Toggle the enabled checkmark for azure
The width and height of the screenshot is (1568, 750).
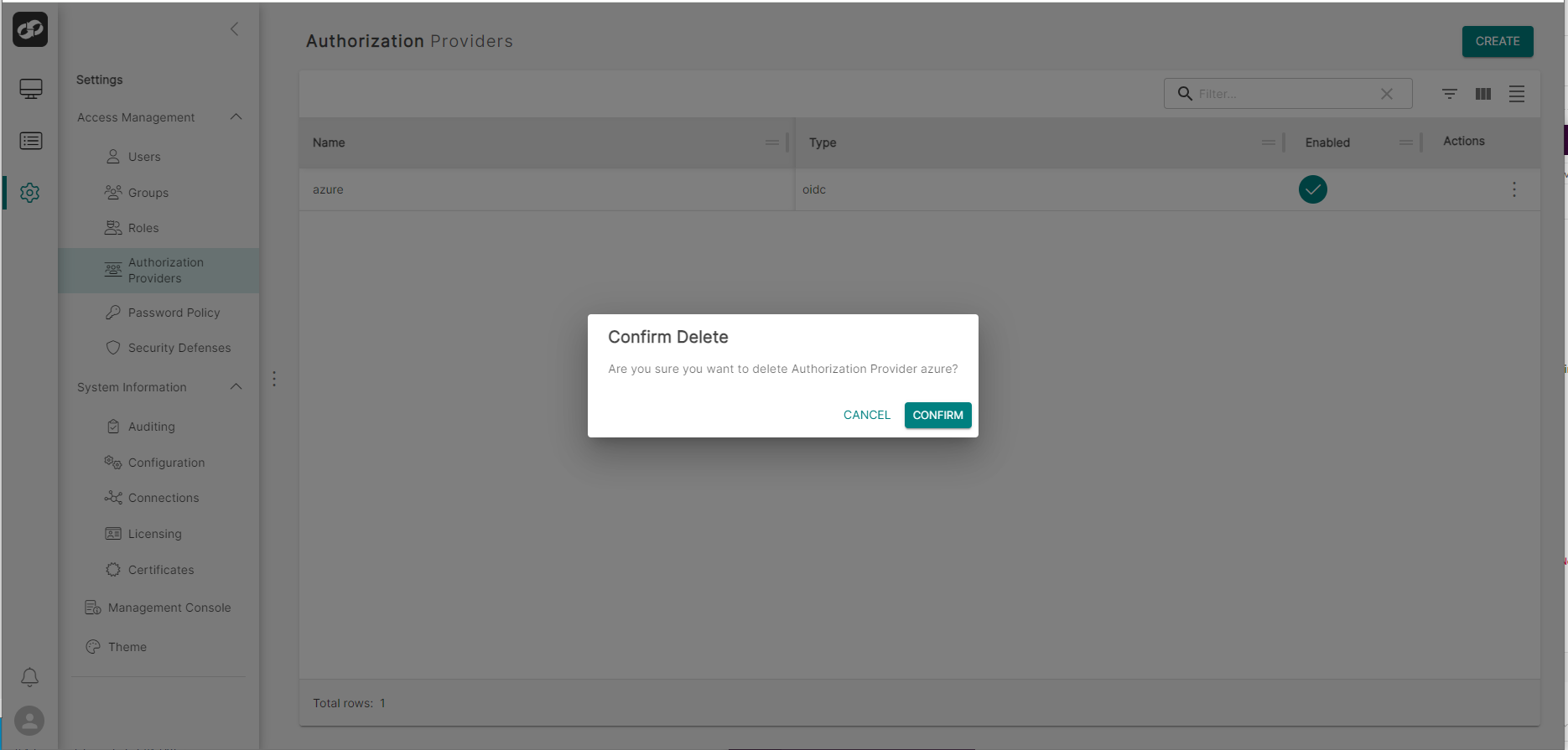(1313, 189)
